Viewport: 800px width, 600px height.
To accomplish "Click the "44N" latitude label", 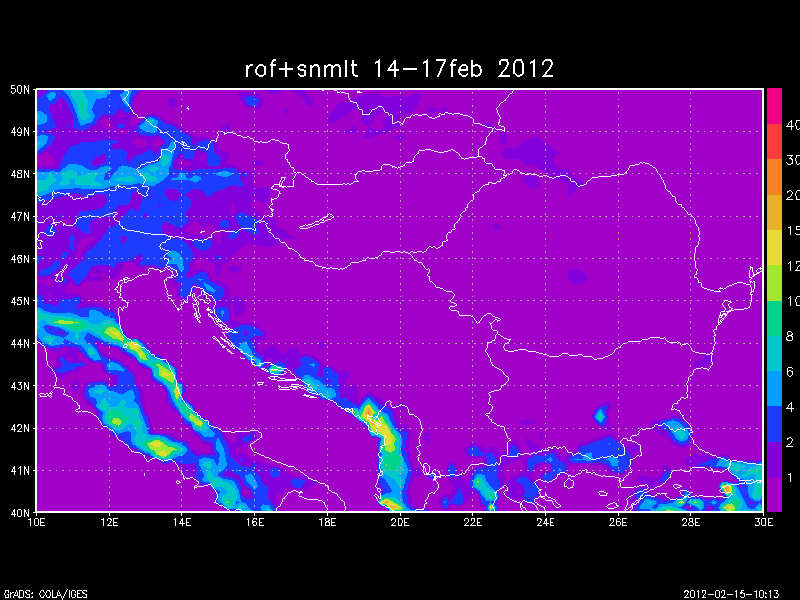I will click(20, 343).
